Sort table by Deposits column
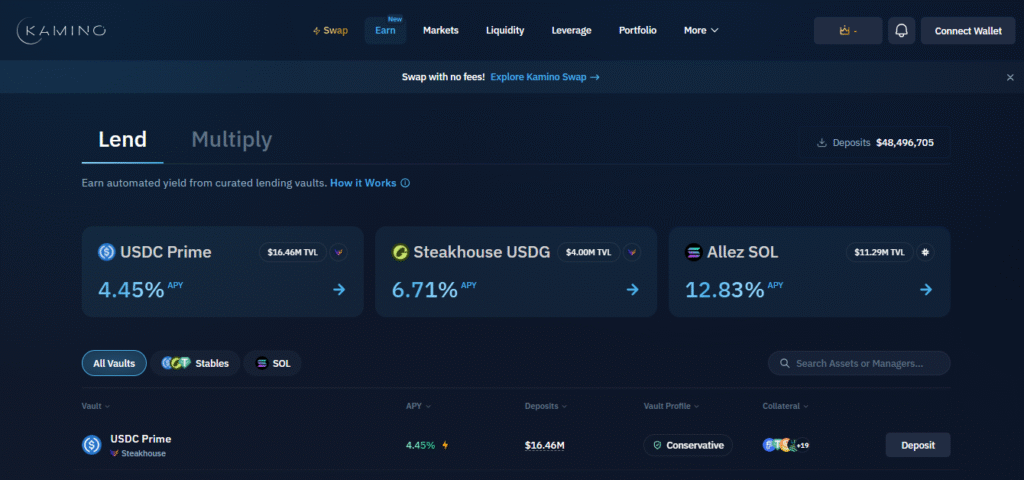This screenshot has width=1024, height=480. pyautogui.click(x=545, y=406)
